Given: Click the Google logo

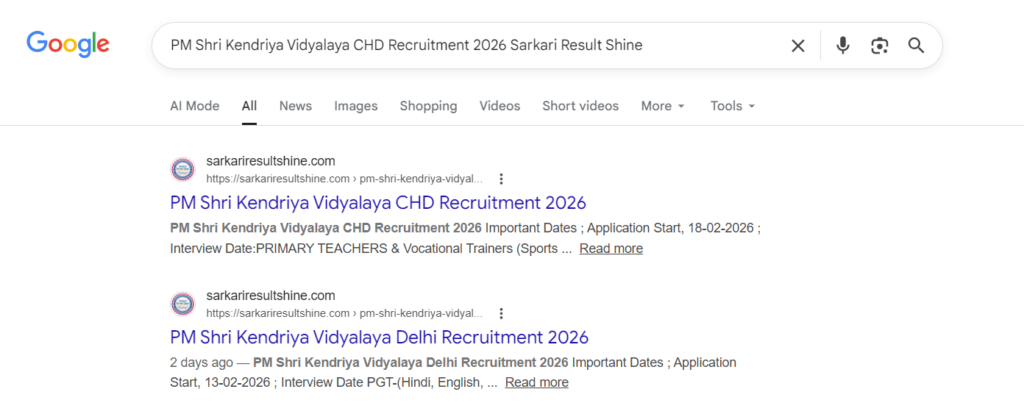Looking at the screenshot, I should (68, 44).
